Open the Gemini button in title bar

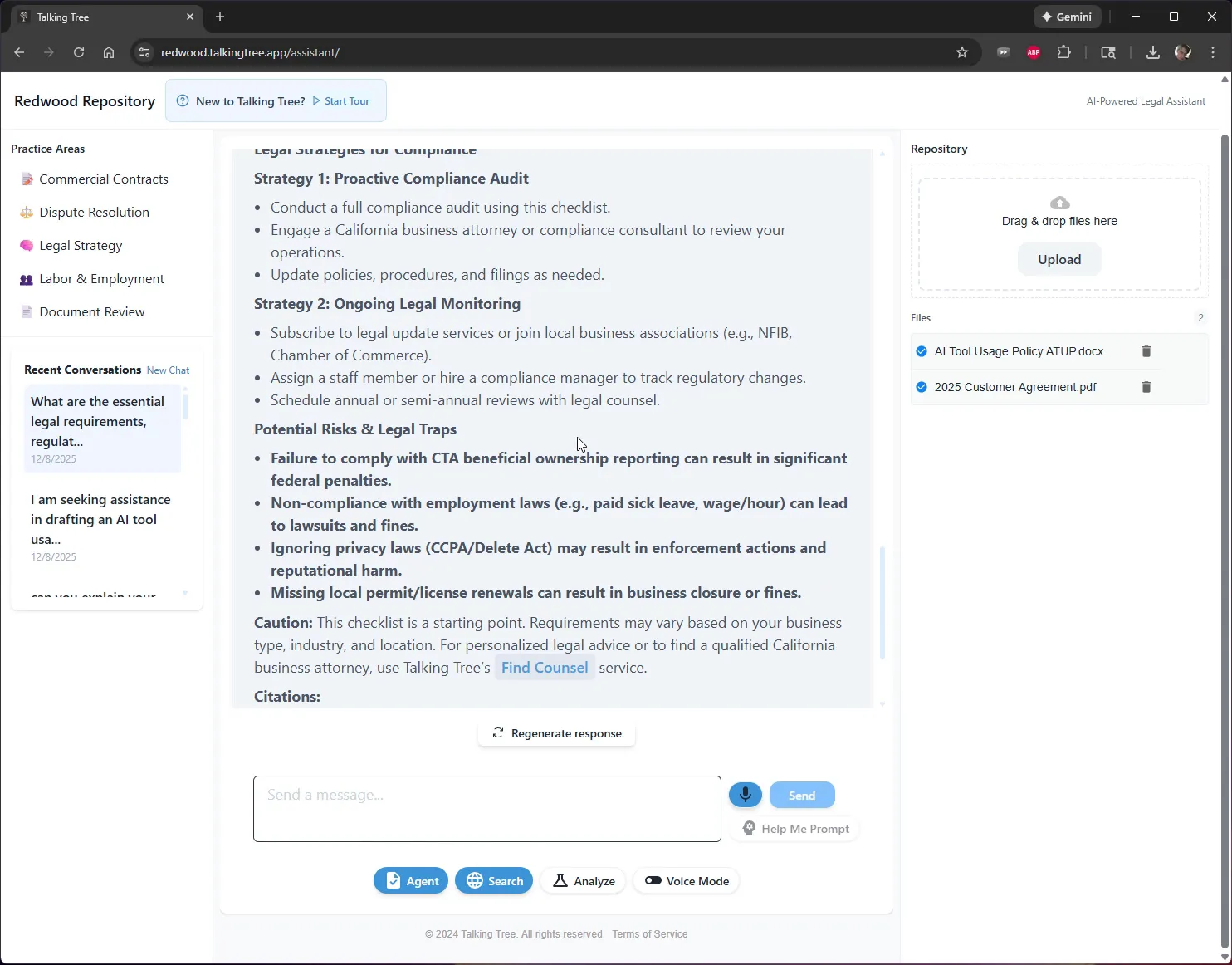pyautogui.click(x=1067, y=17)
